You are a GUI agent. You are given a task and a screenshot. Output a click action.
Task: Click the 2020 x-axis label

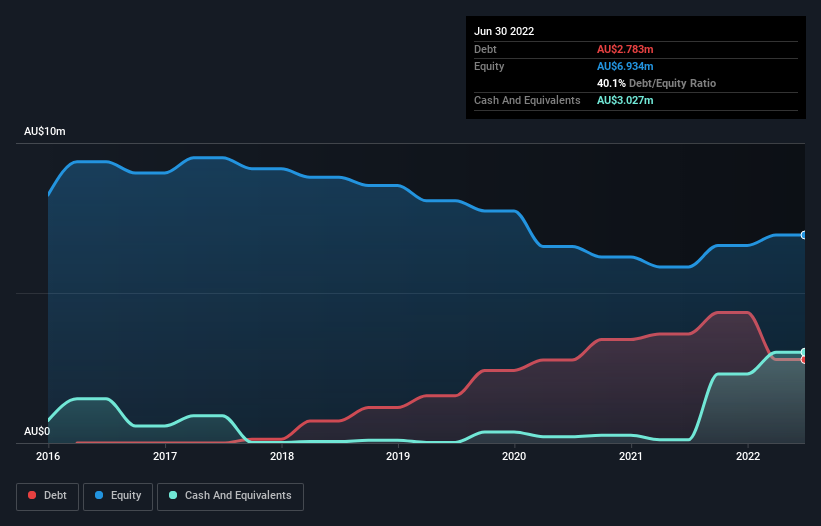514,456
